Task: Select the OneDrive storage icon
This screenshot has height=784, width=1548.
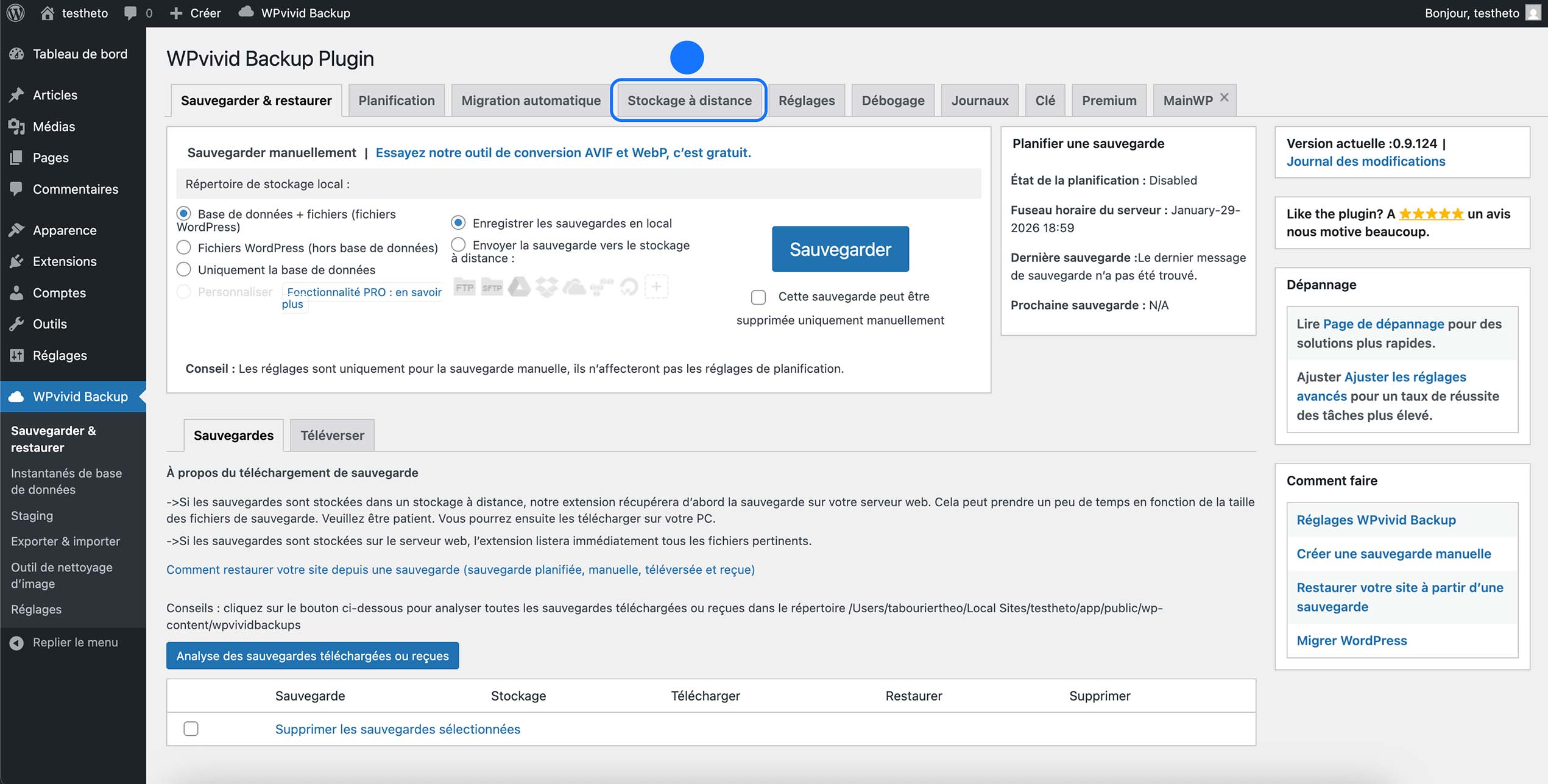Action: pos(574,287)
